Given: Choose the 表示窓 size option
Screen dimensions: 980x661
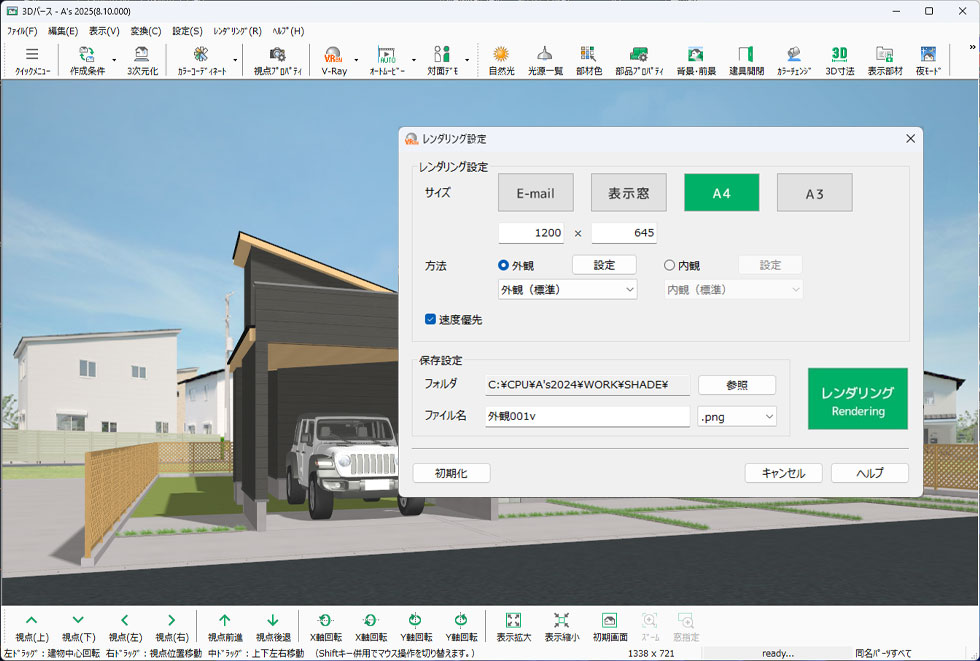Looking at the screenshot, I should (629, 193).
